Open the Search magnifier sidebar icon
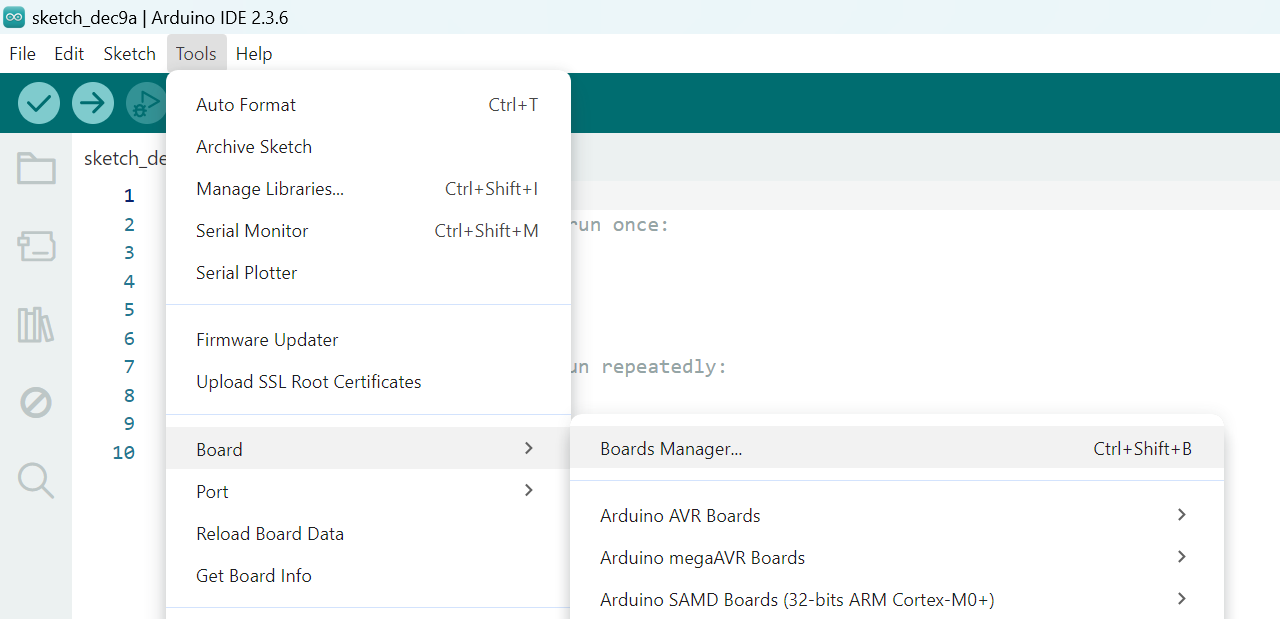Image resolution: width=1280 pixels, height=619 pixels. pos(36,481)
